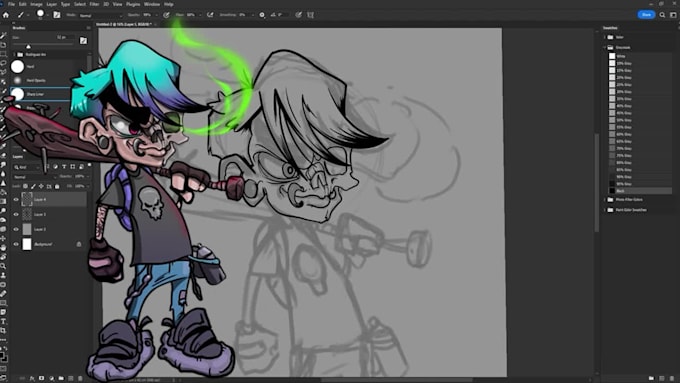Hide Layer 3 with its eye icon
The height and width of the screenshot is (383, 680).
click(16, 214)
